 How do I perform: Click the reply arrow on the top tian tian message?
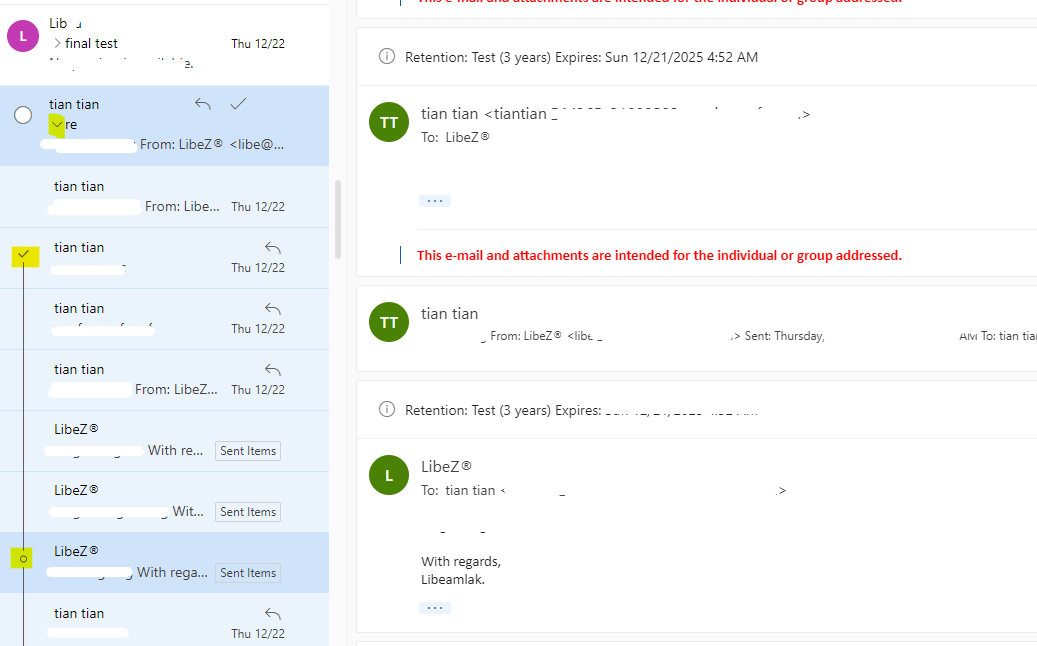(201, 104)
